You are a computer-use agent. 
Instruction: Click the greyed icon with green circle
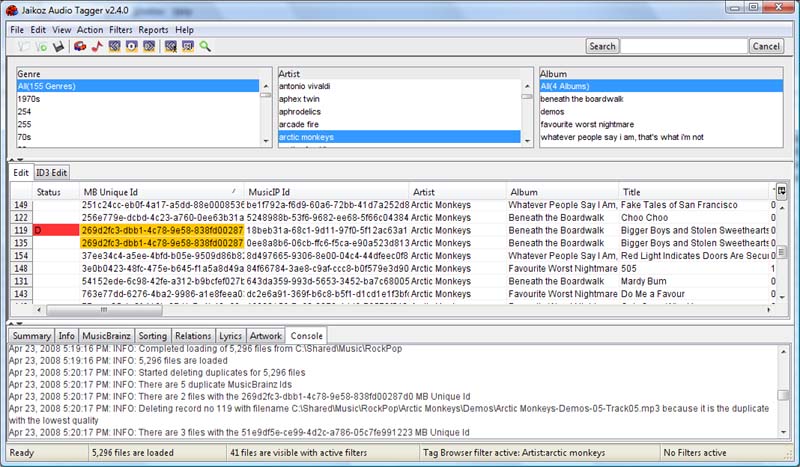(x=41, y=46)
